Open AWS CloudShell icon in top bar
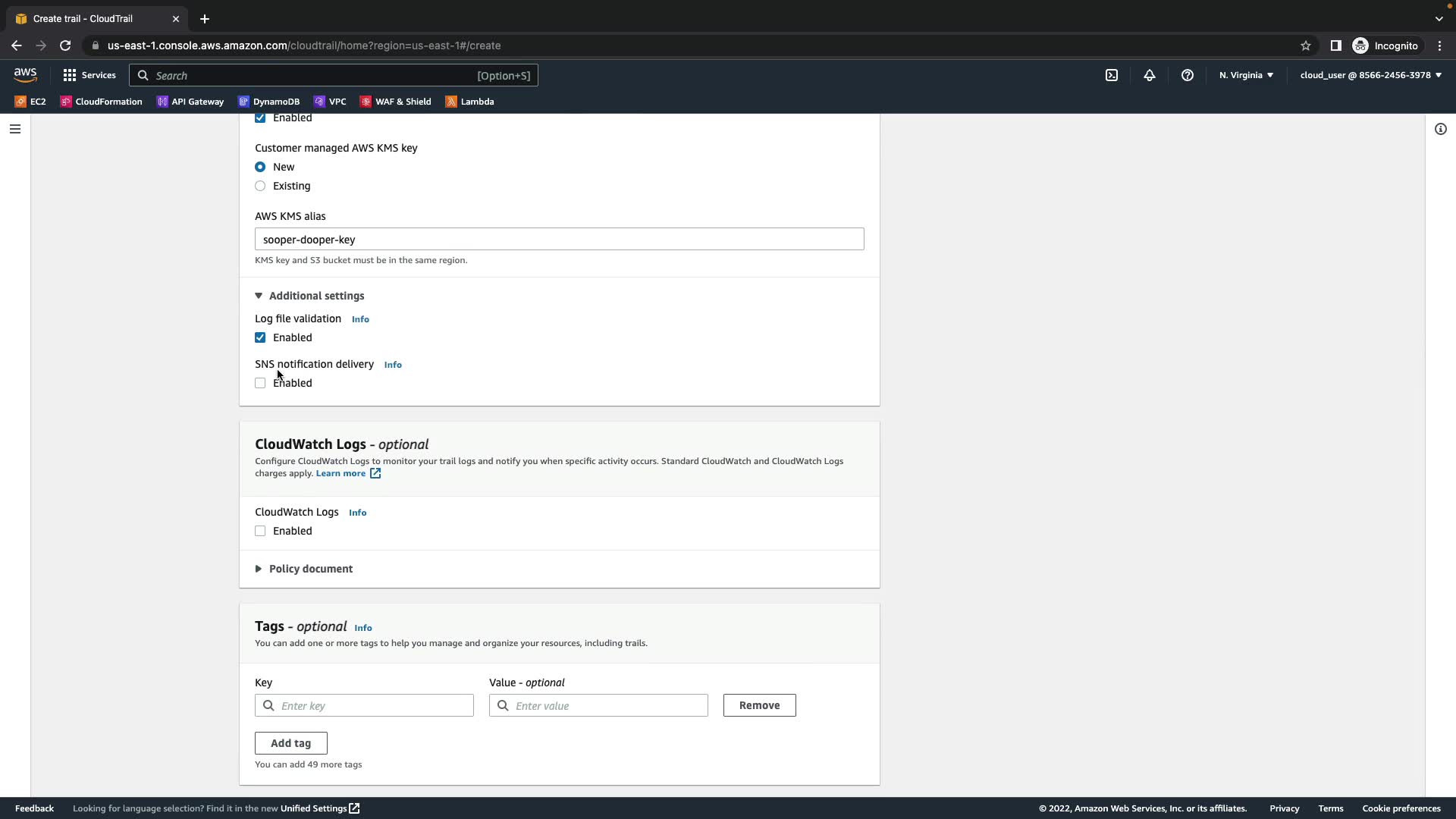Image resolution: width=1456 pixels, height=819 pixels. click(1112, 75)
